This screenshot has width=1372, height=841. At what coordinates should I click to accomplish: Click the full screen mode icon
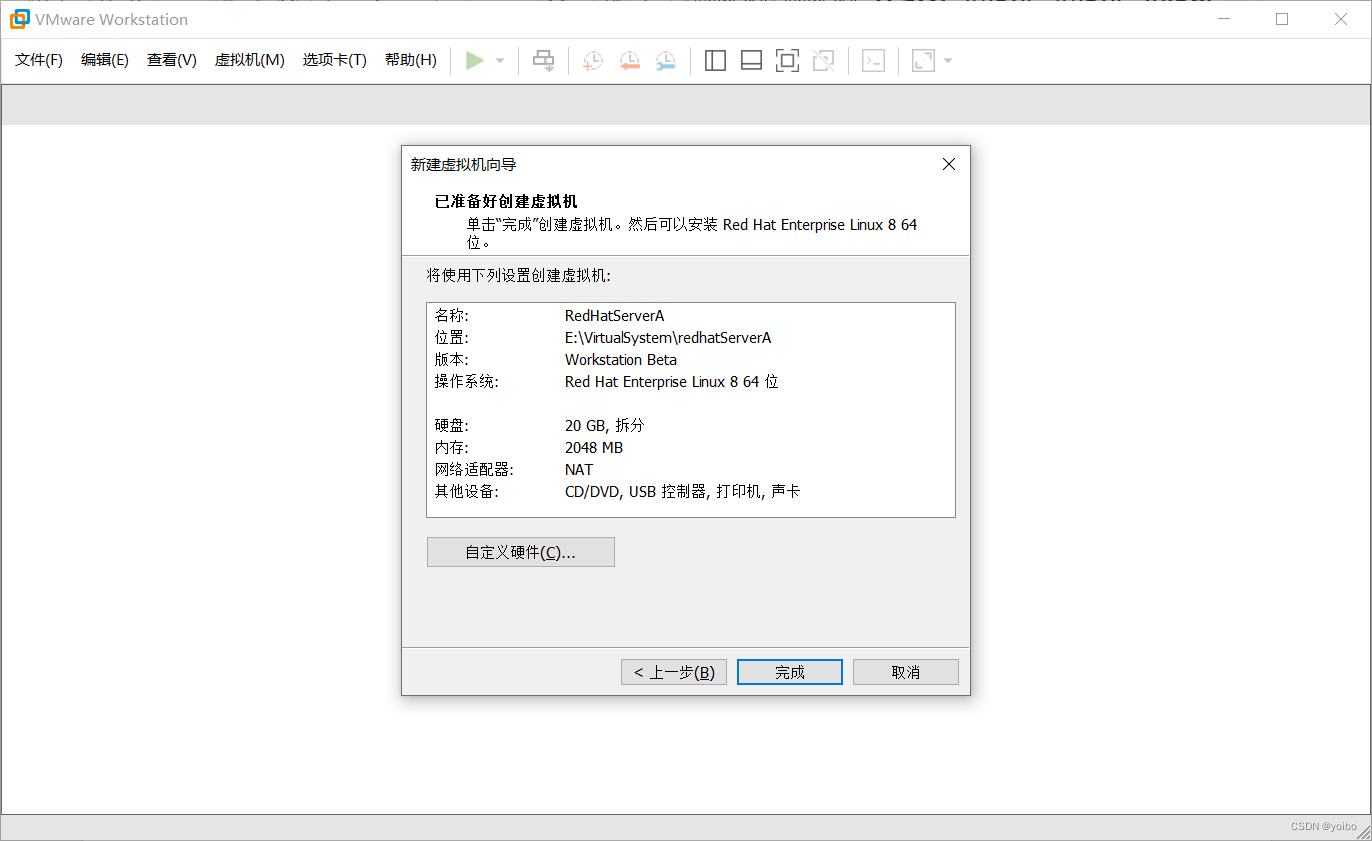(787, 61)
